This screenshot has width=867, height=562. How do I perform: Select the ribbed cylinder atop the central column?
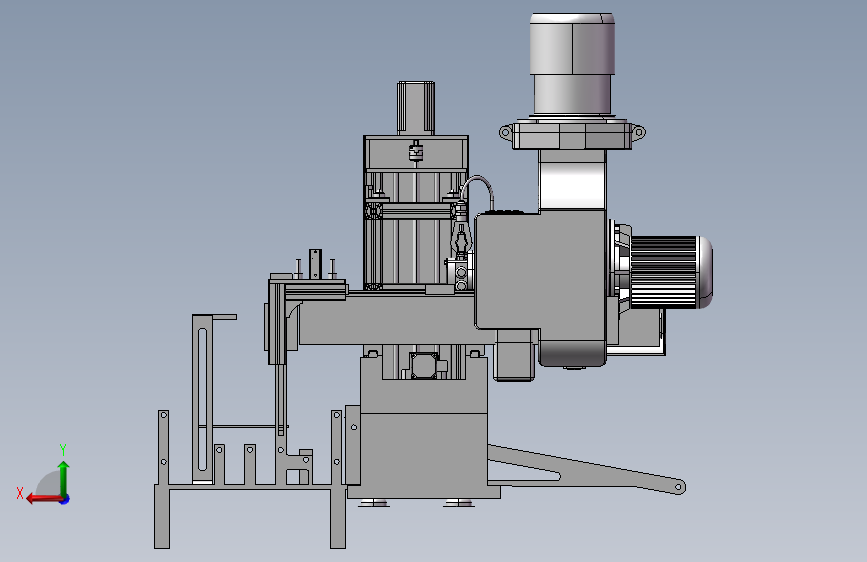click(x=416, y=107)
